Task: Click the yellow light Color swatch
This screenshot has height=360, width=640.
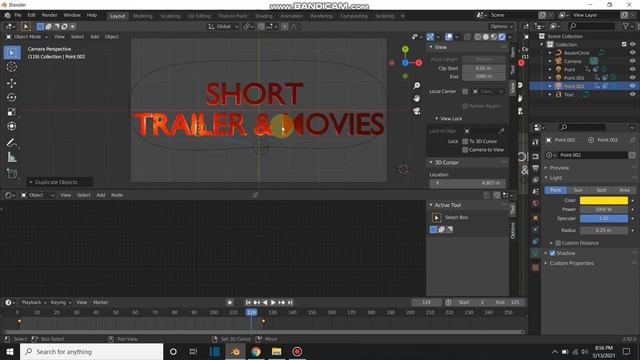Action: point(604,200)
